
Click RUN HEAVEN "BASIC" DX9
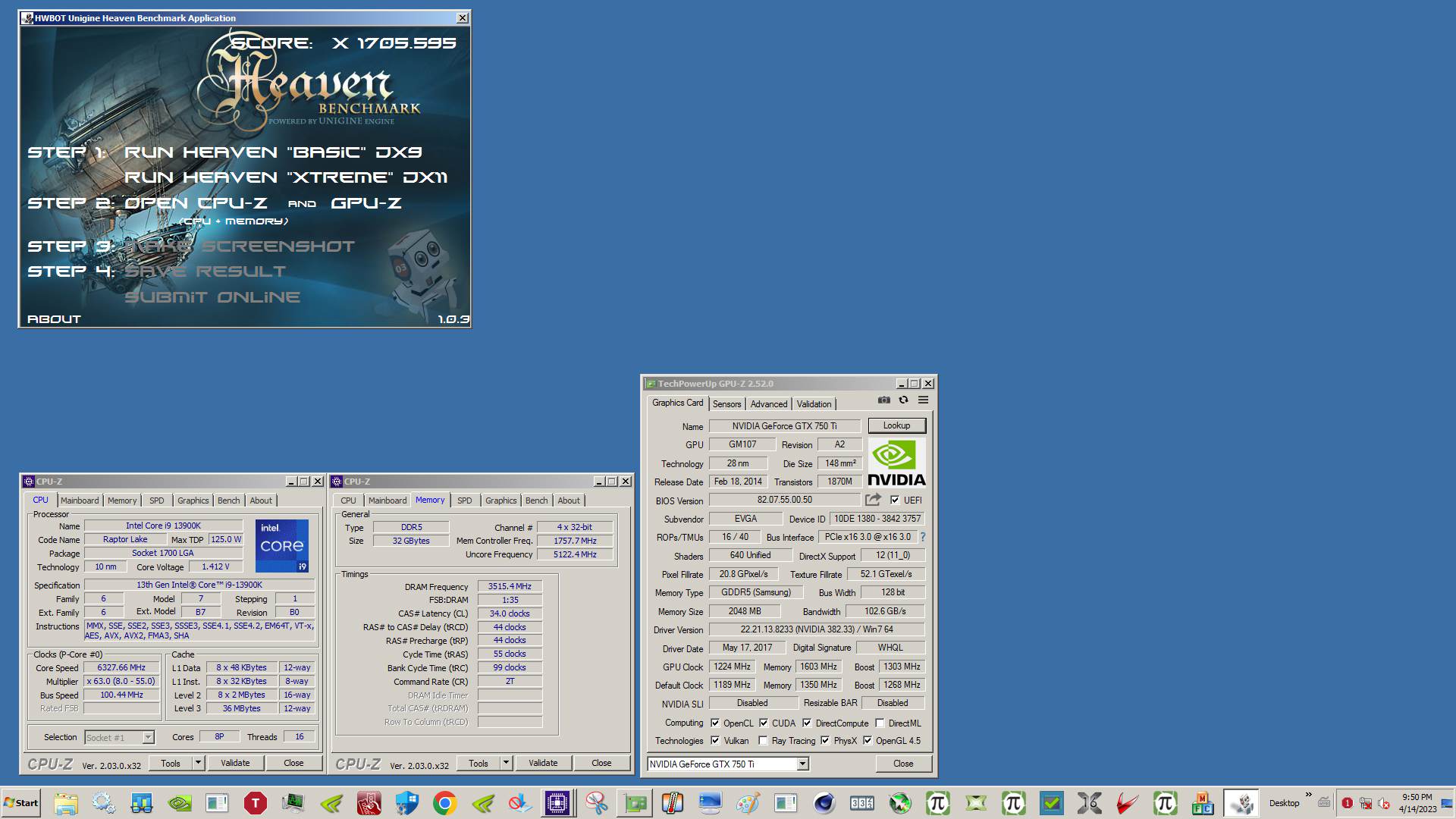[273, 152]
